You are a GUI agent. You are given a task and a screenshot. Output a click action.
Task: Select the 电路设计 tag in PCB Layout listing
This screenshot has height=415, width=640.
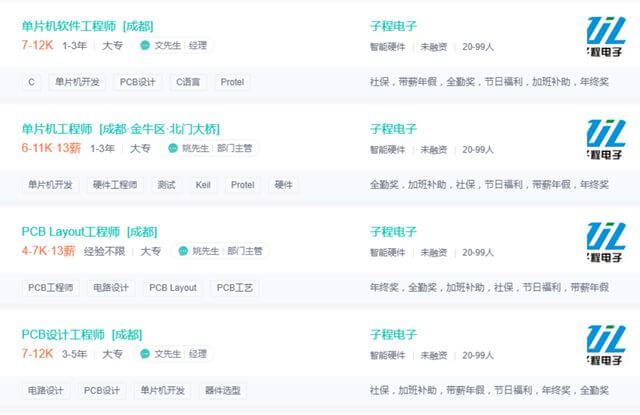click(111, 288)
